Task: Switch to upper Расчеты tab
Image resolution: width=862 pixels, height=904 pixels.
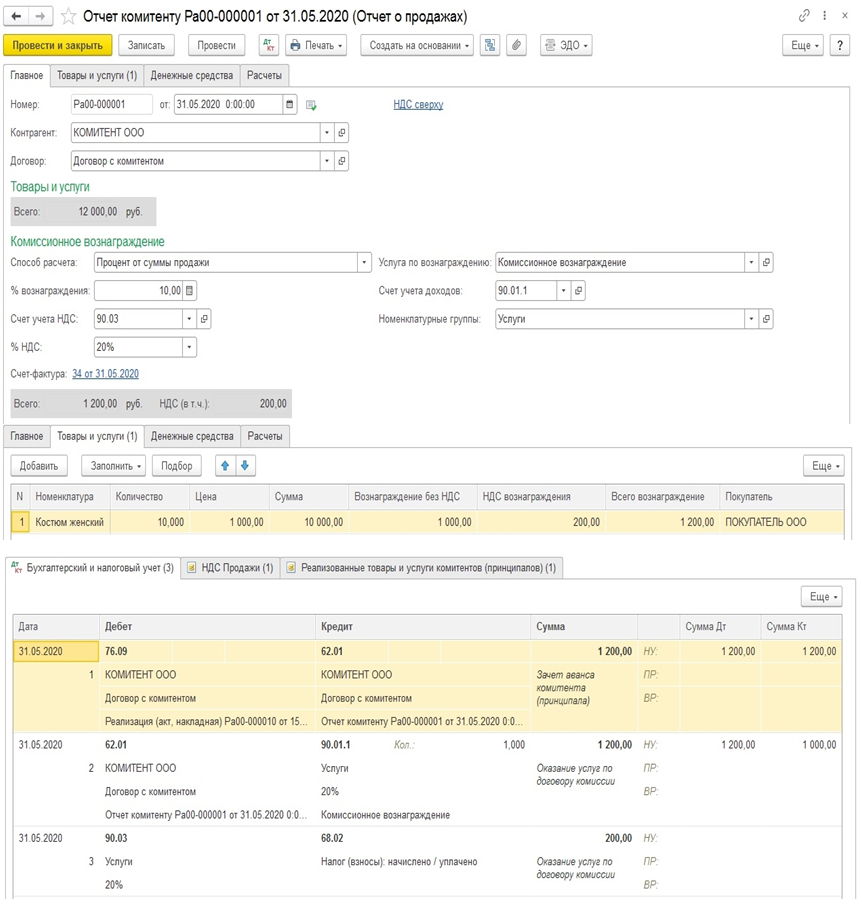Action: click(264, 76)
